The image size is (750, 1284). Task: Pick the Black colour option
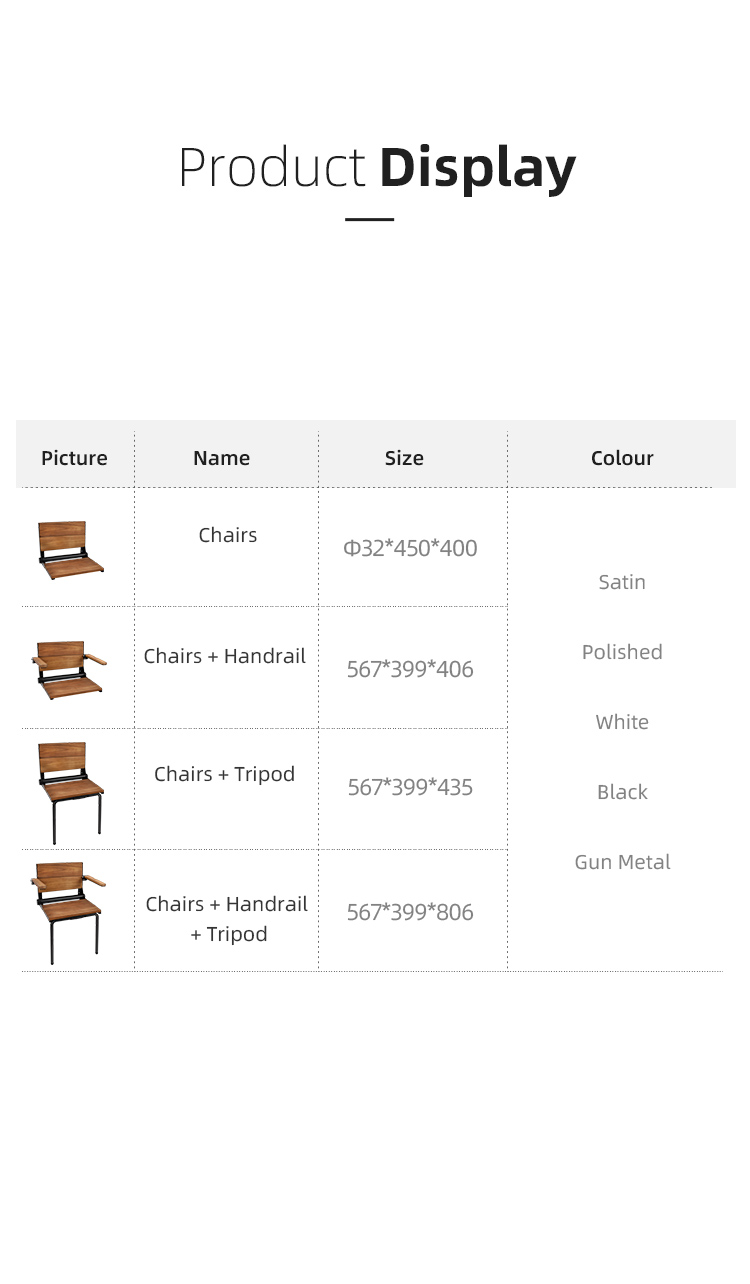(x=622, y=792)
